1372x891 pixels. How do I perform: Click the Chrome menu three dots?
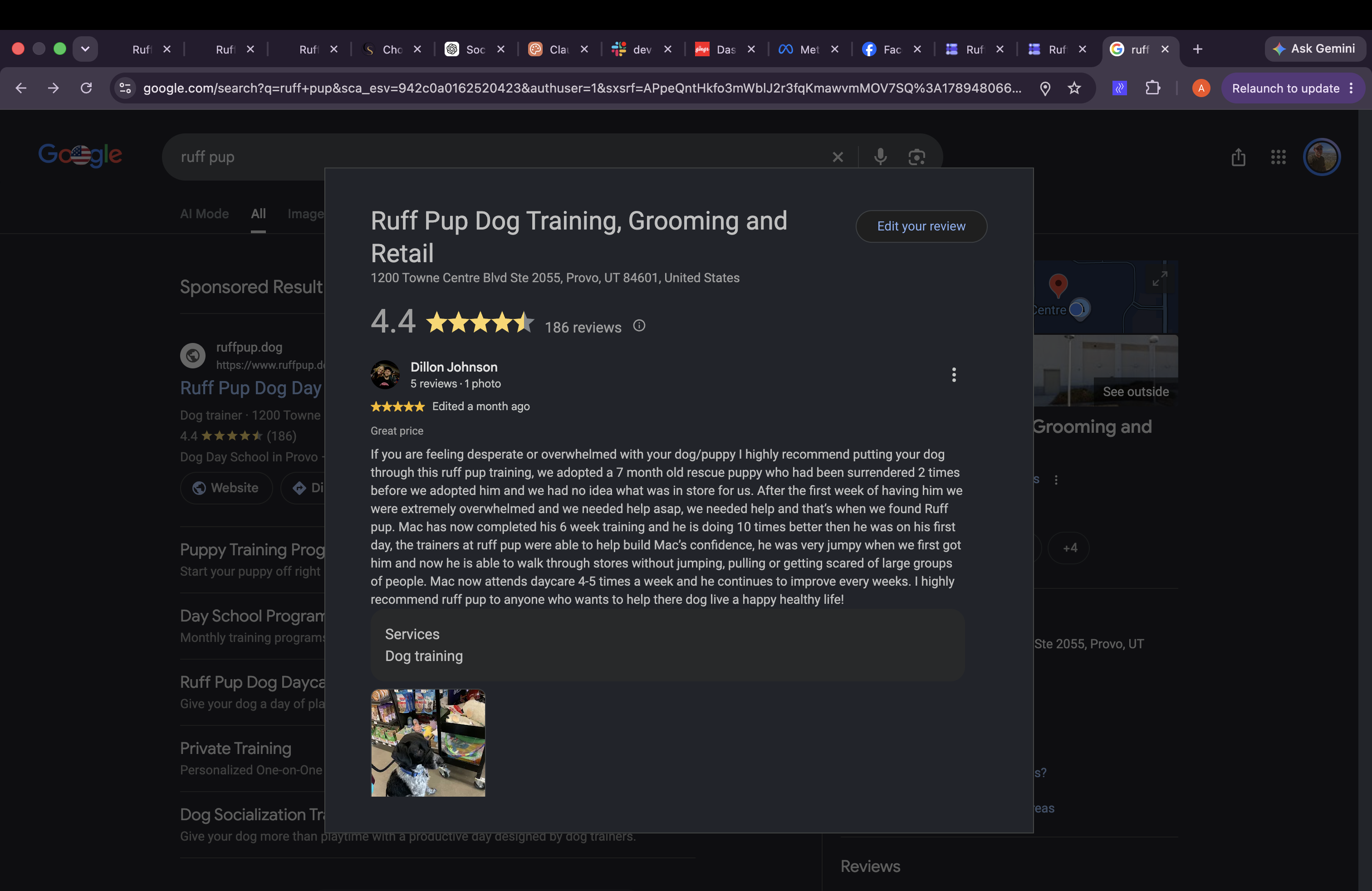pyautogui.click(x=1351, y=88)
